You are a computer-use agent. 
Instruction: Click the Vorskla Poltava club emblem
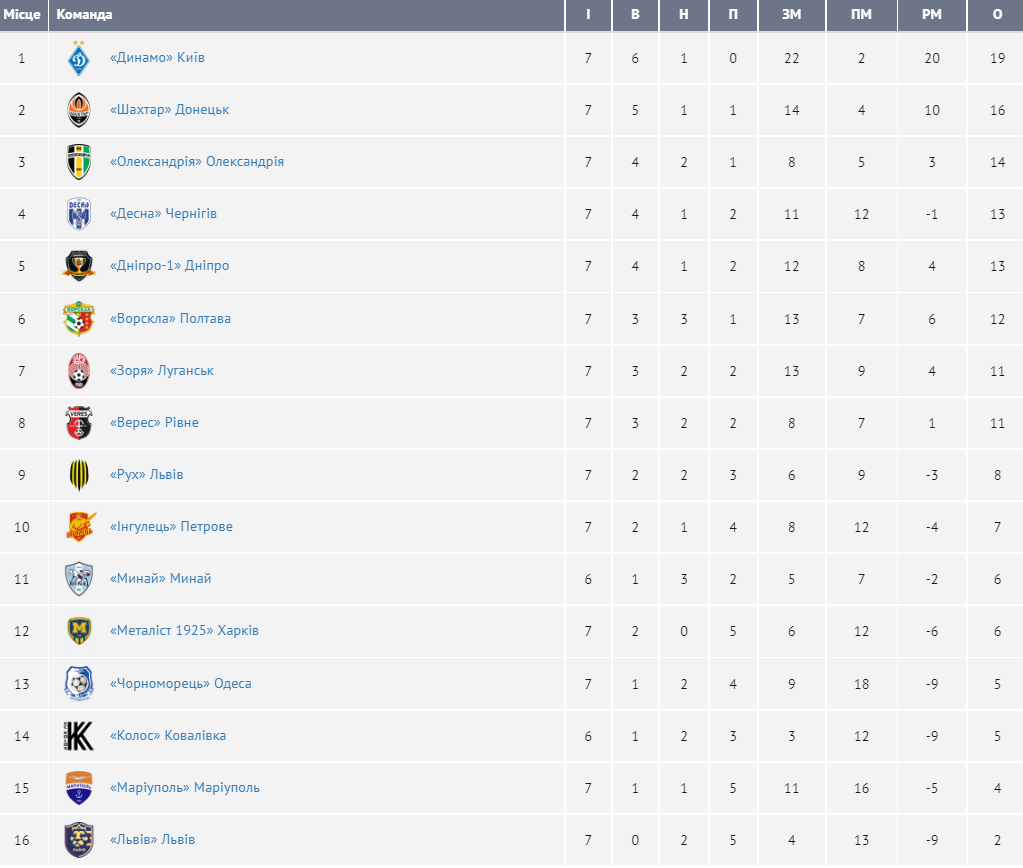[79, 319]
